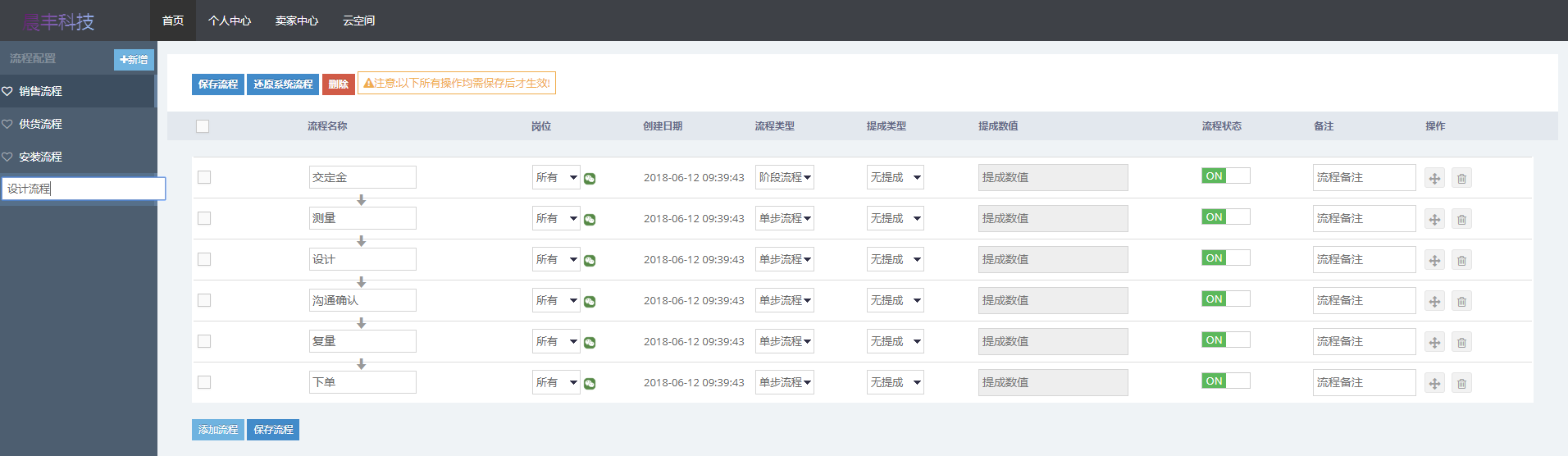Open the 岗位 dropdown in 交定金 row

click(556, 177)
